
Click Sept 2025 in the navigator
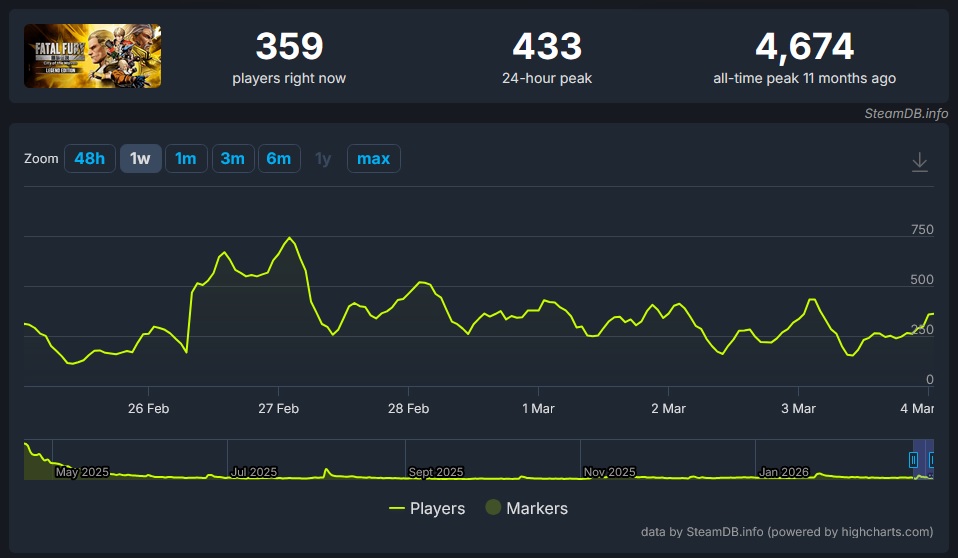click(x=436, y=472)
